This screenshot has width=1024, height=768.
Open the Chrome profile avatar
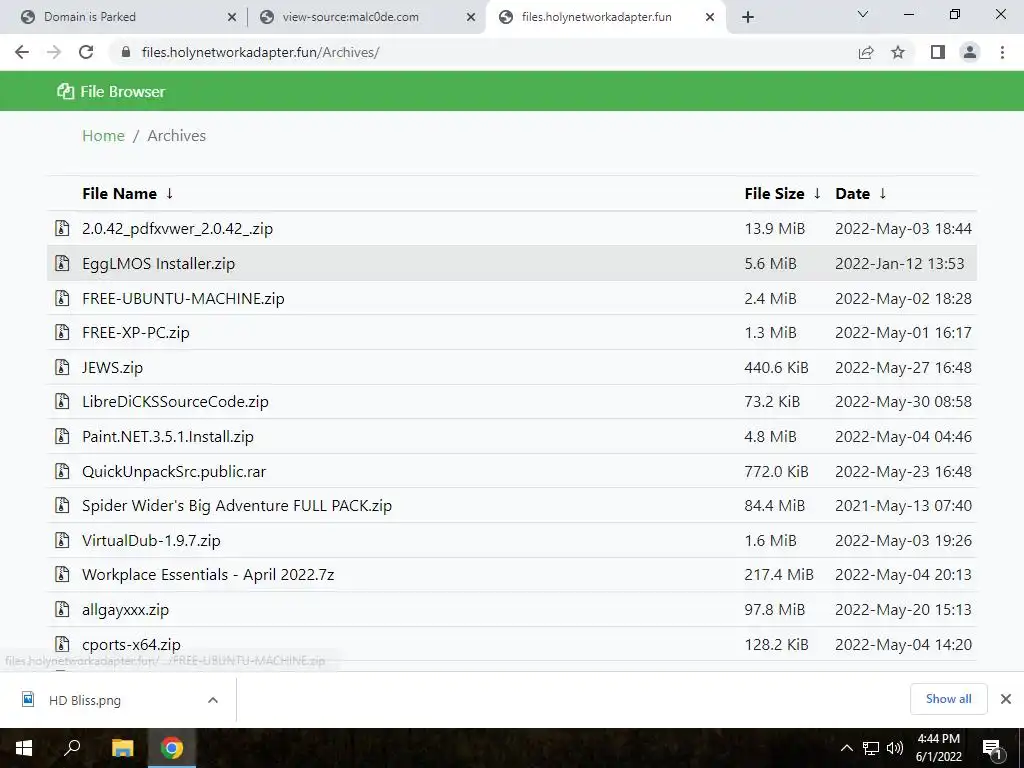pos(970,52)
